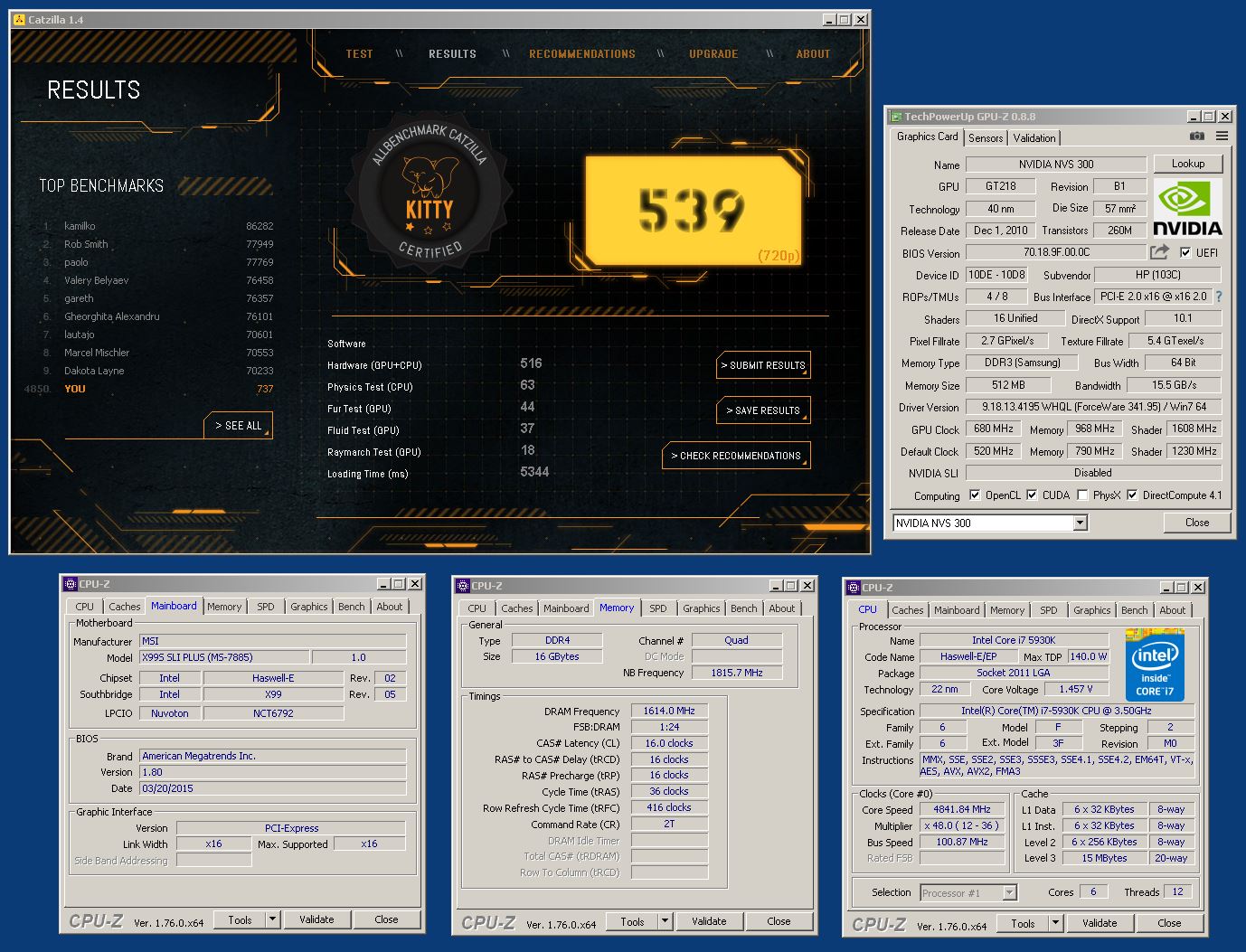Open the Bench tab in Memory CPU-Z window
The image size is (1246, 952).
pyautogui.click(x=744, y=608)
